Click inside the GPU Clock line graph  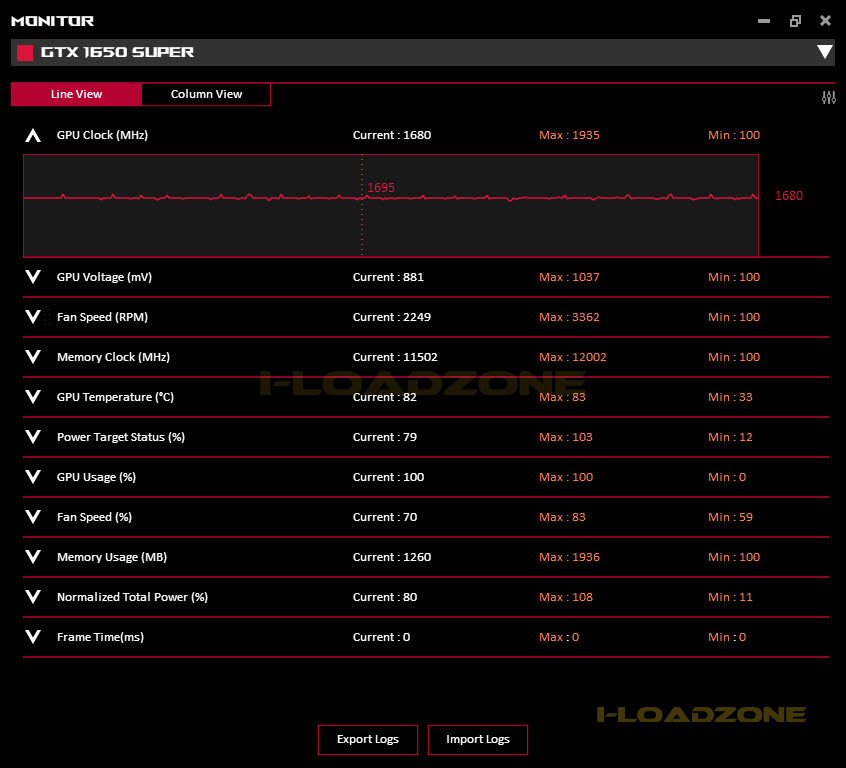[391, 206]
